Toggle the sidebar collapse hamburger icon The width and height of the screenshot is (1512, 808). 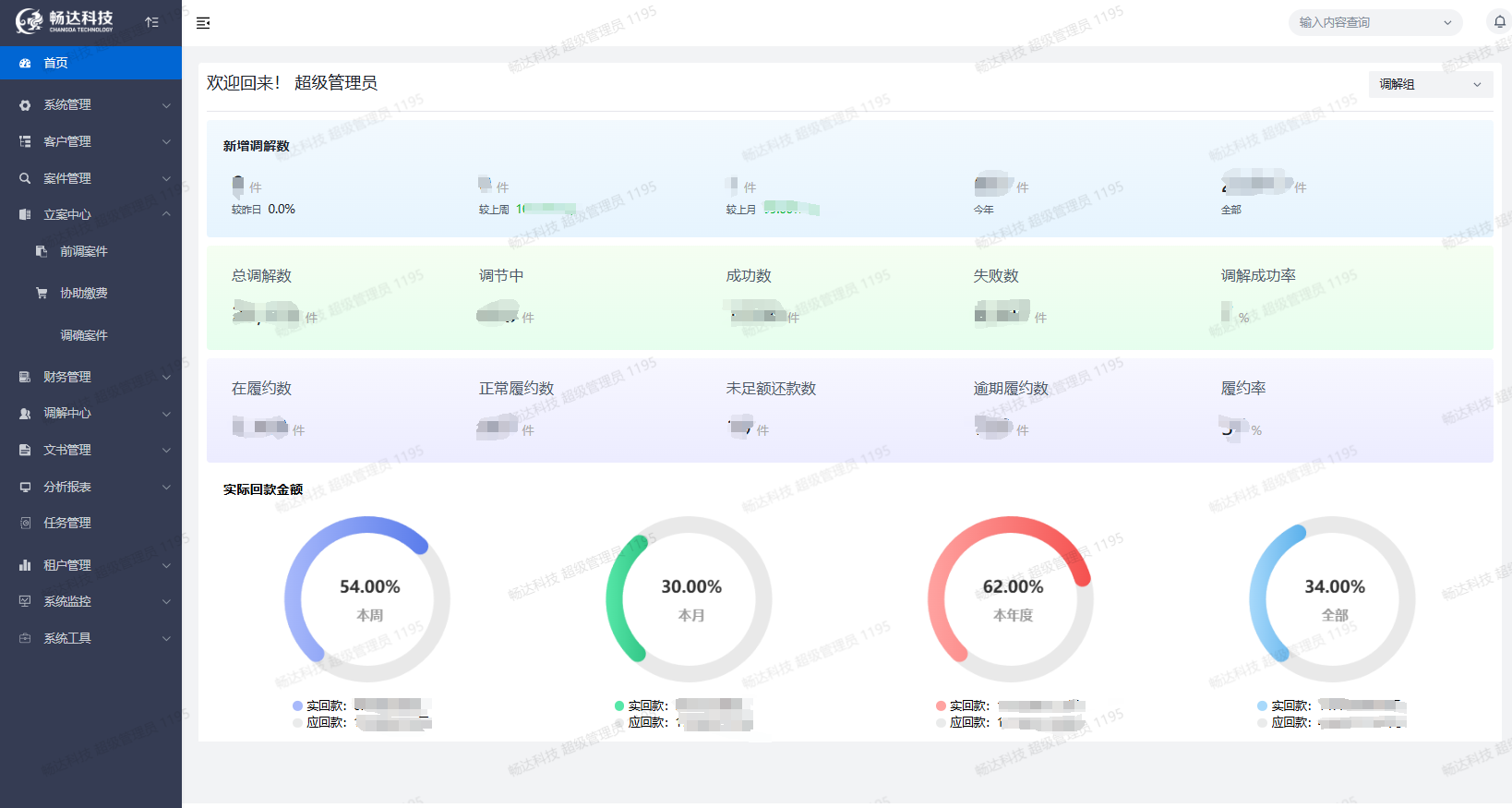203,23
